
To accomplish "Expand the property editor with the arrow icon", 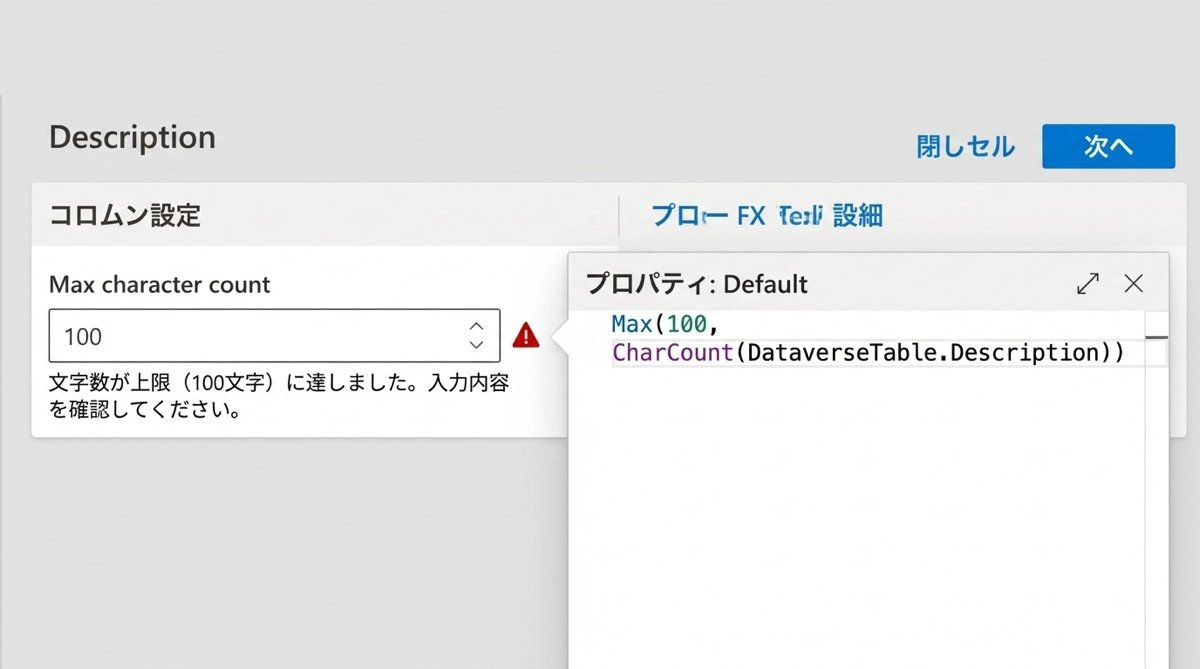I will tap(1087, 284).
